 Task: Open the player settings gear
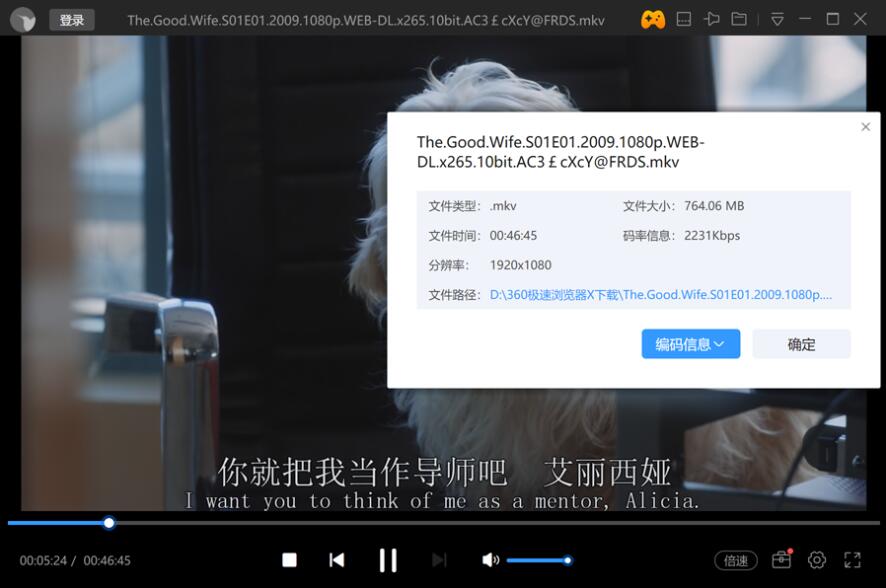tap(818, 560)
